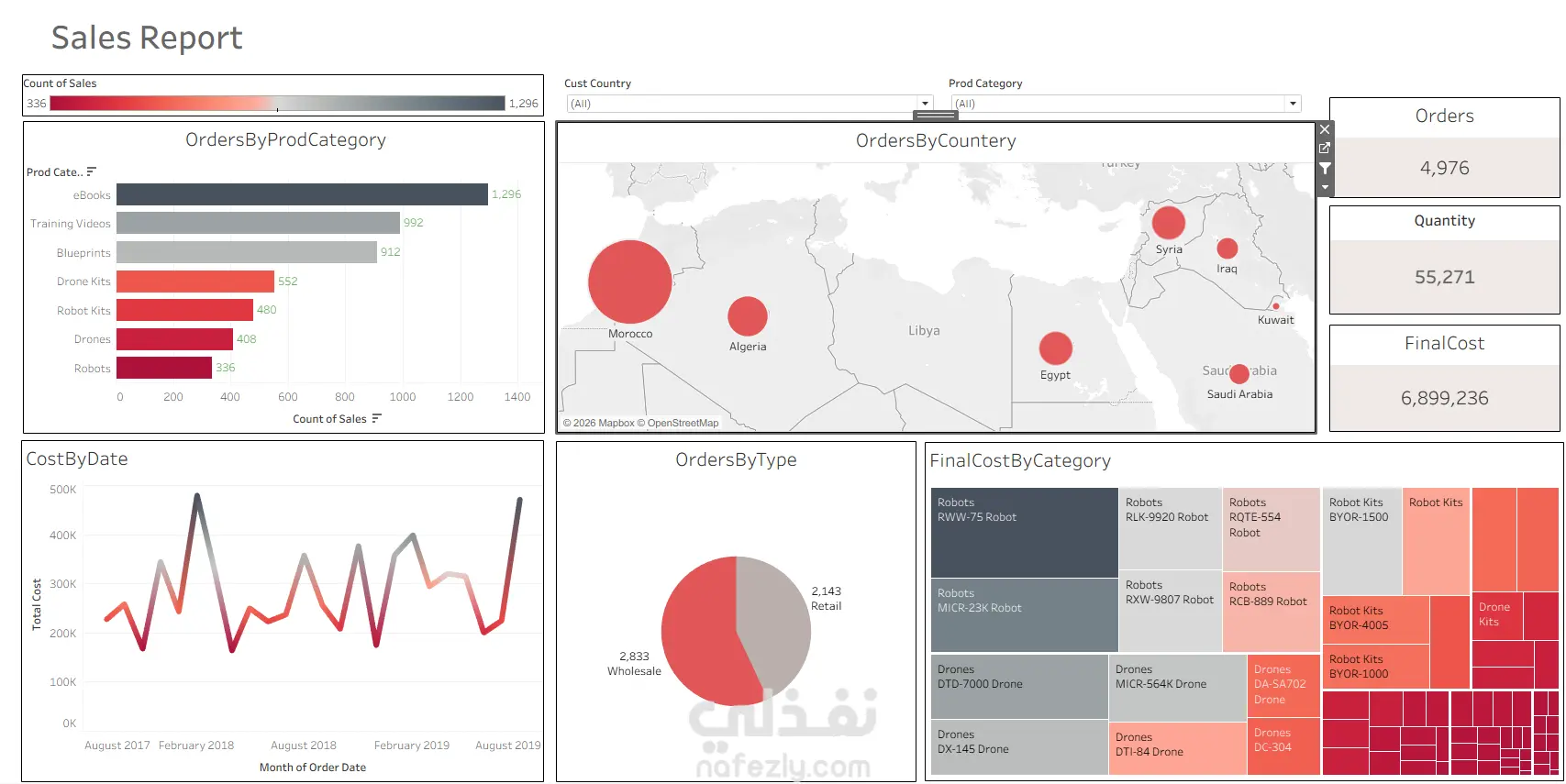The image size is (1566, 784).
Task: Click the Prod Category sort icon
Action: tap(91, 171)
